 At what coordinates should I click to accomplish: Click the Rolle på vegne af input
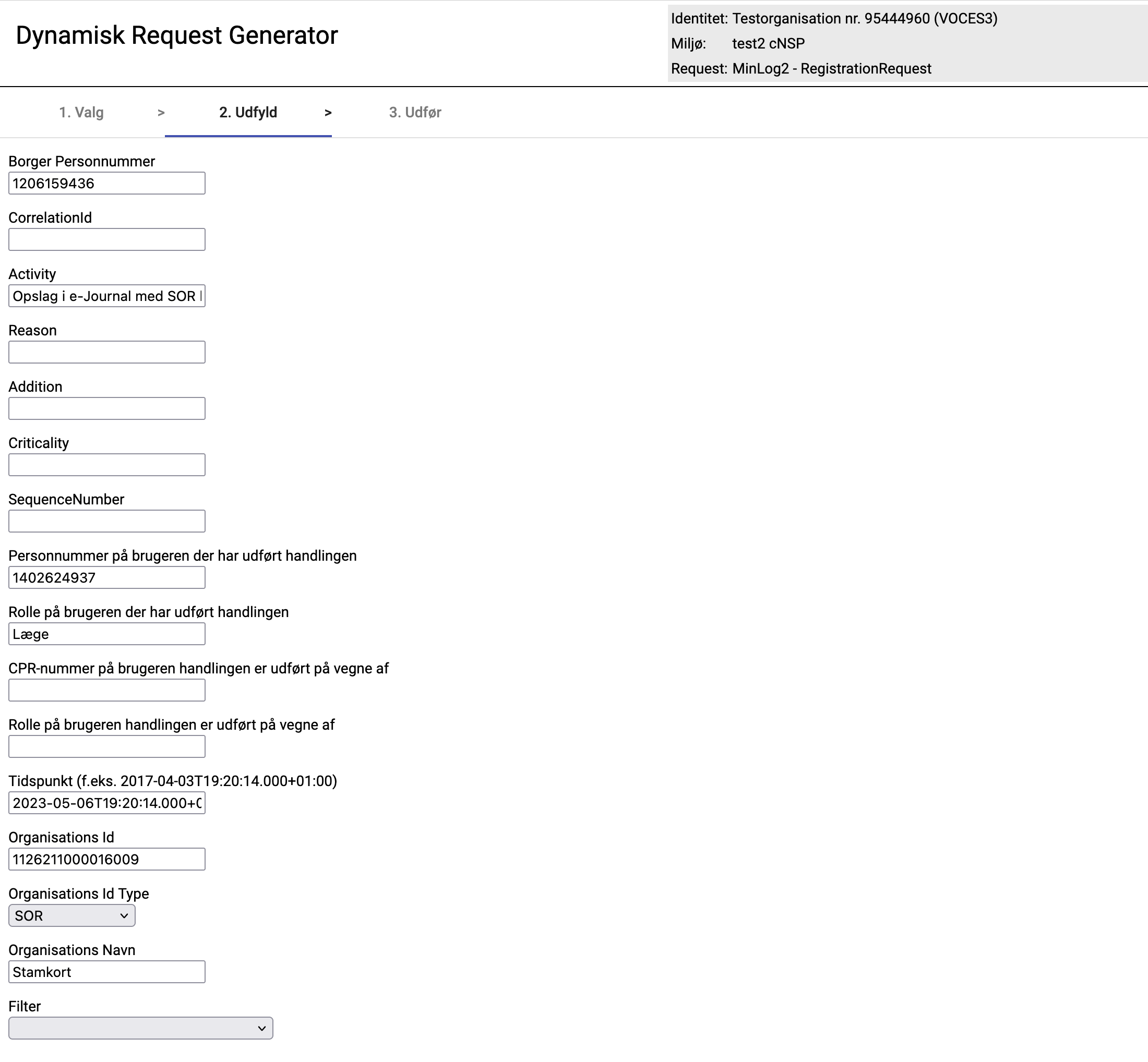107,746
